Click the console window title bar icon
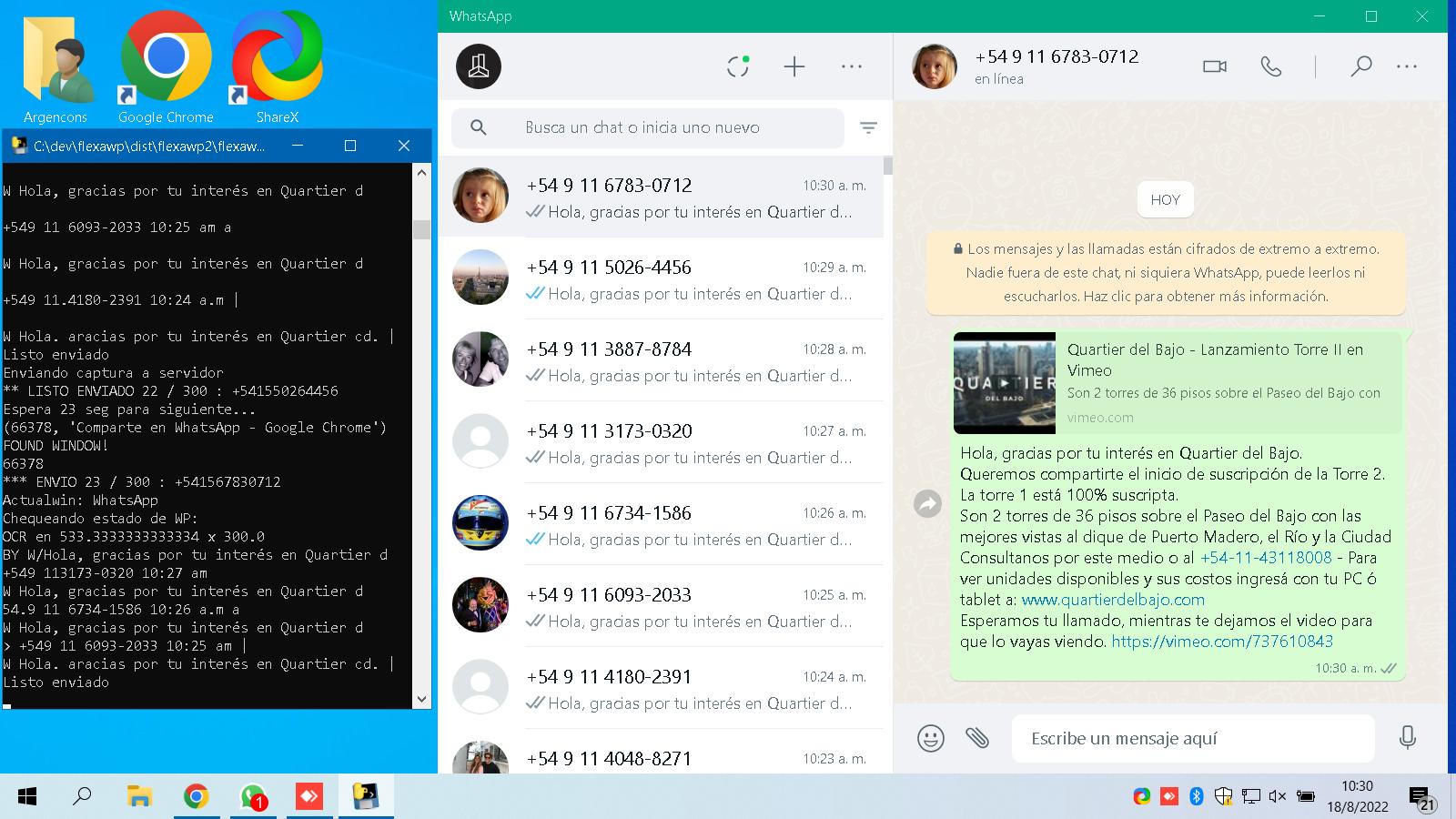 point(18,146)
